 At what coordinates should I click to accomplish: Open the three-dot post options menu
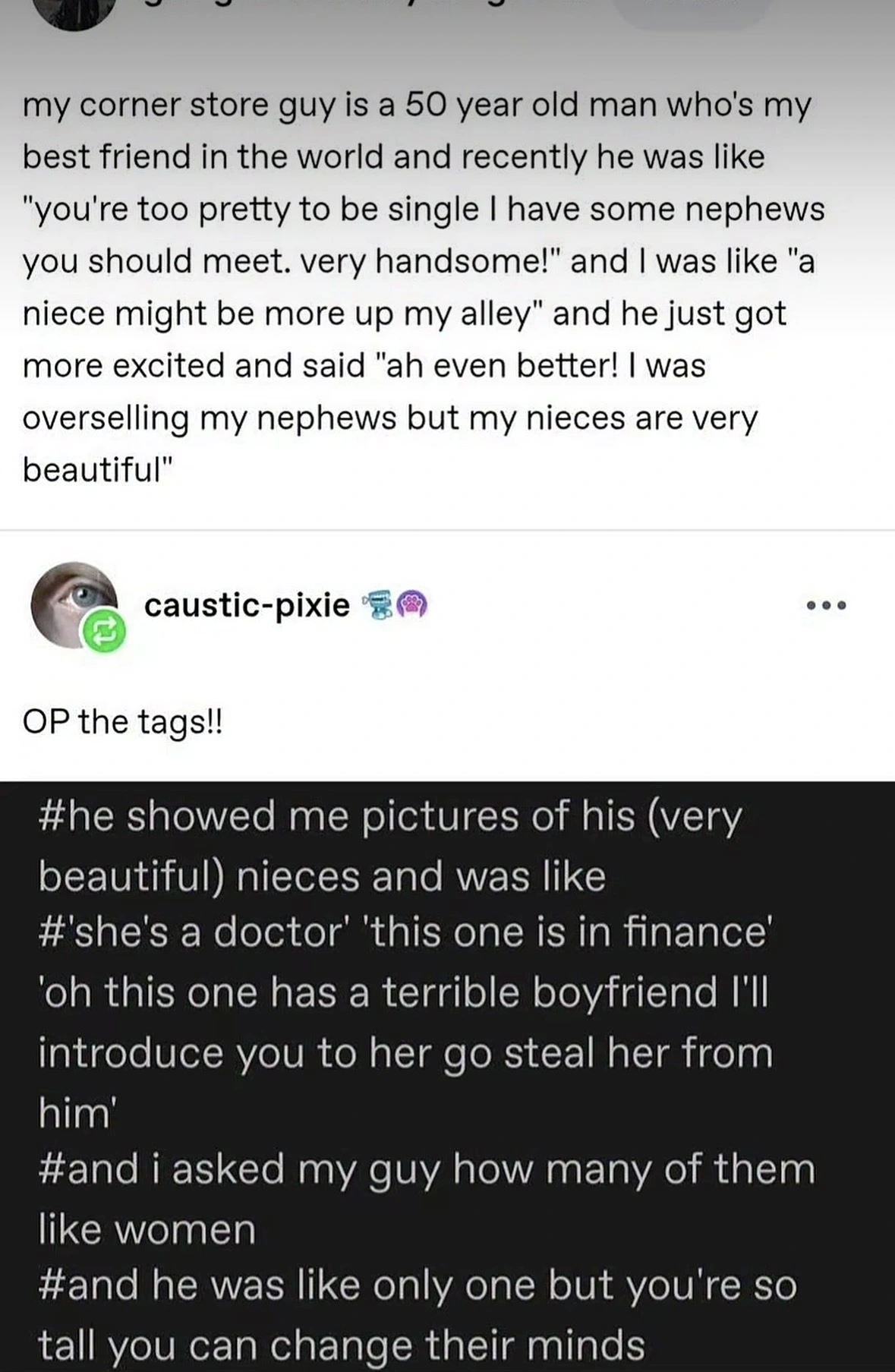click(x=826, y=606)
